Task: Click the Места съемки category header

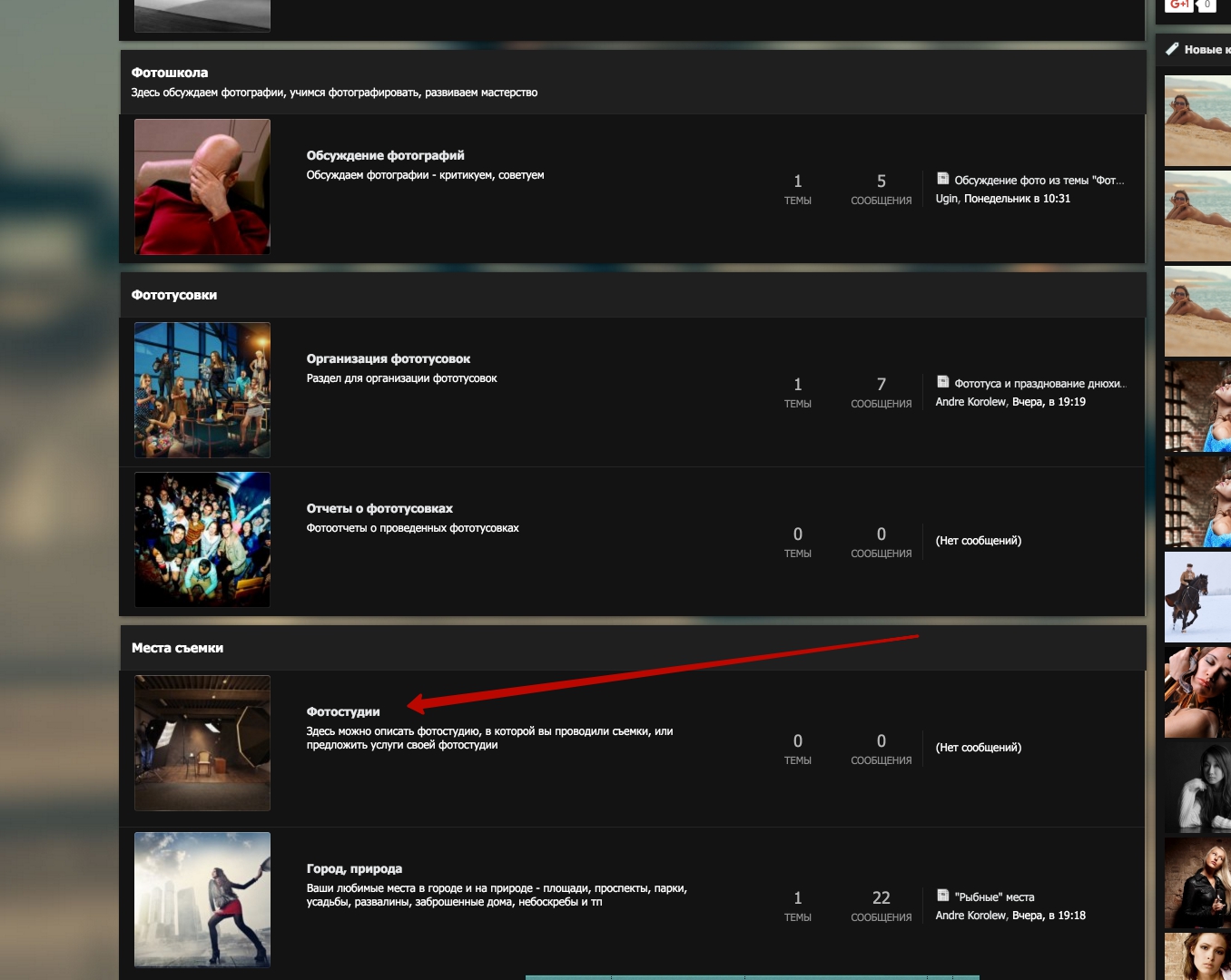Action: tap(177, 648)
